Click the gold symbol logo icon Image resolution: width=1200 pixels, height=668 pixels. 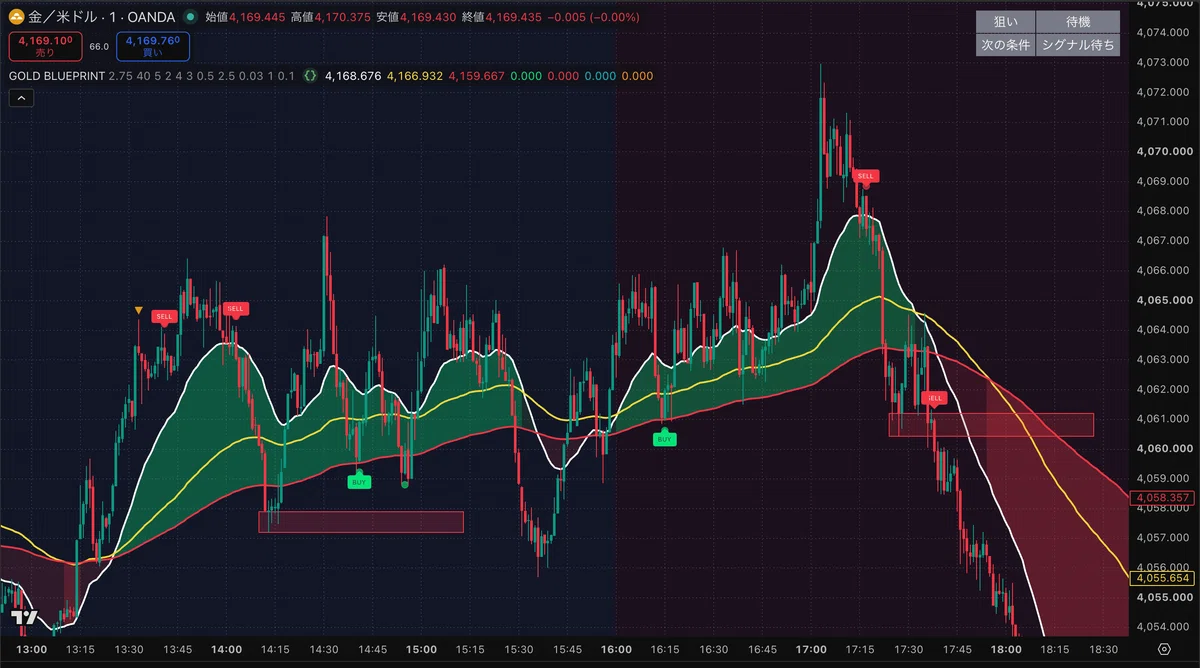17,17
